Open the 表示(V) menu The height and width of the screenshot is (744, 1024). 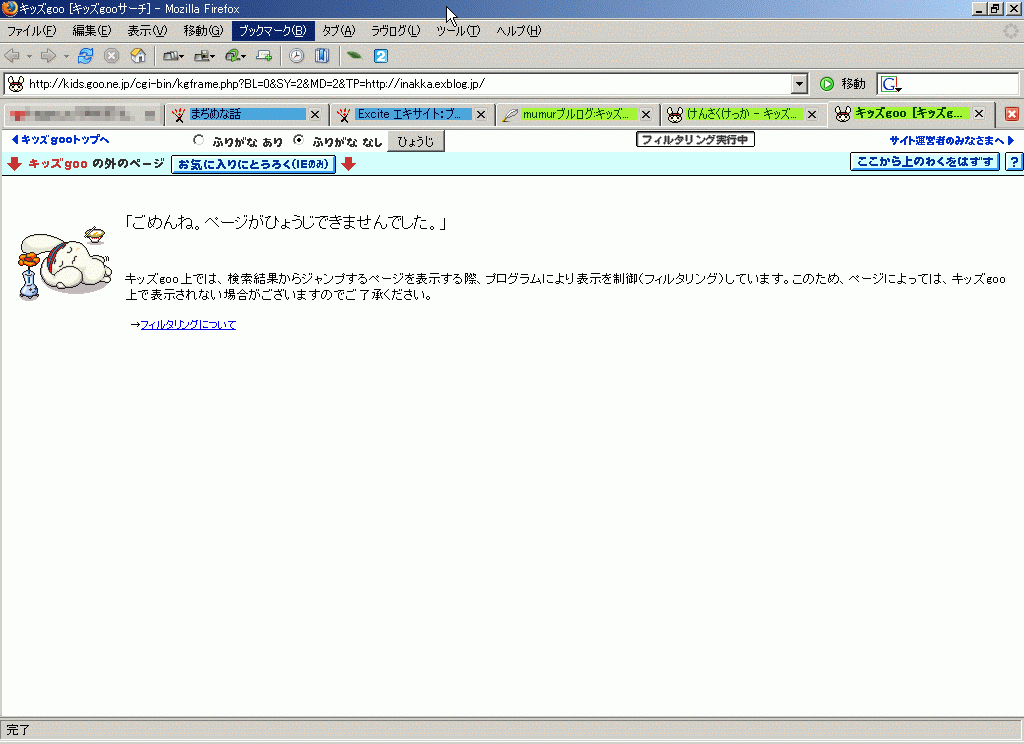coord(147,31)
